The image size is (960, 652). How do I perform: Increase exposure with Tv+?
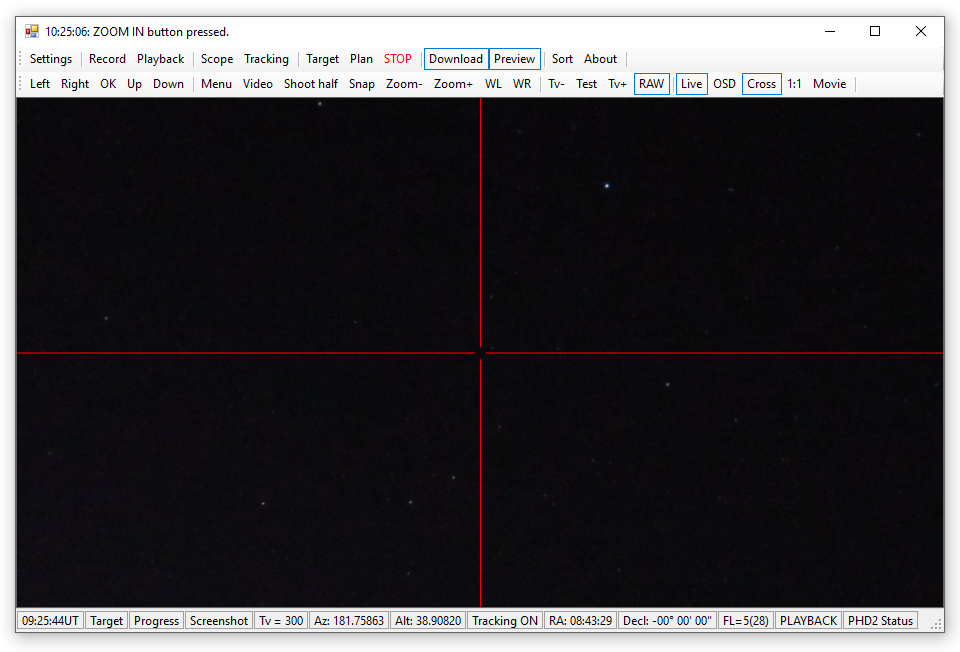pos(617,84)
